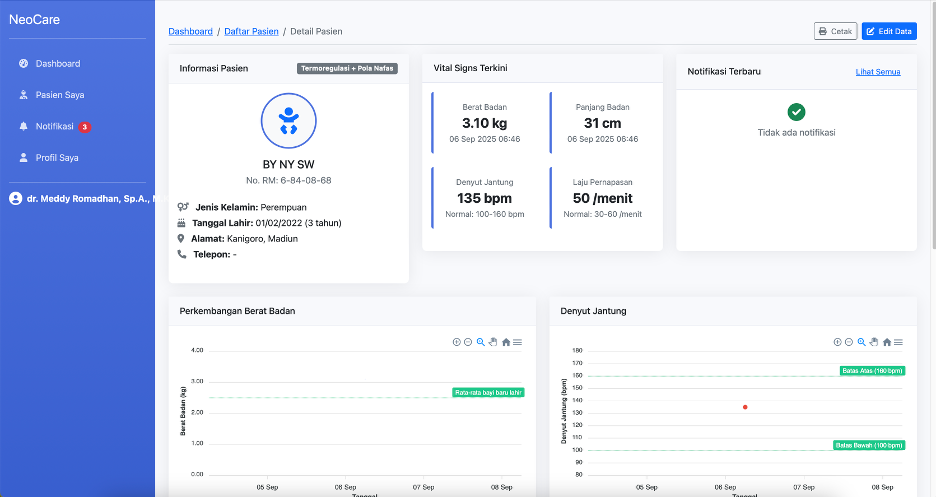Click the Cetak print button
Viewport: 936px width, 498px height.
click(835, 31)
